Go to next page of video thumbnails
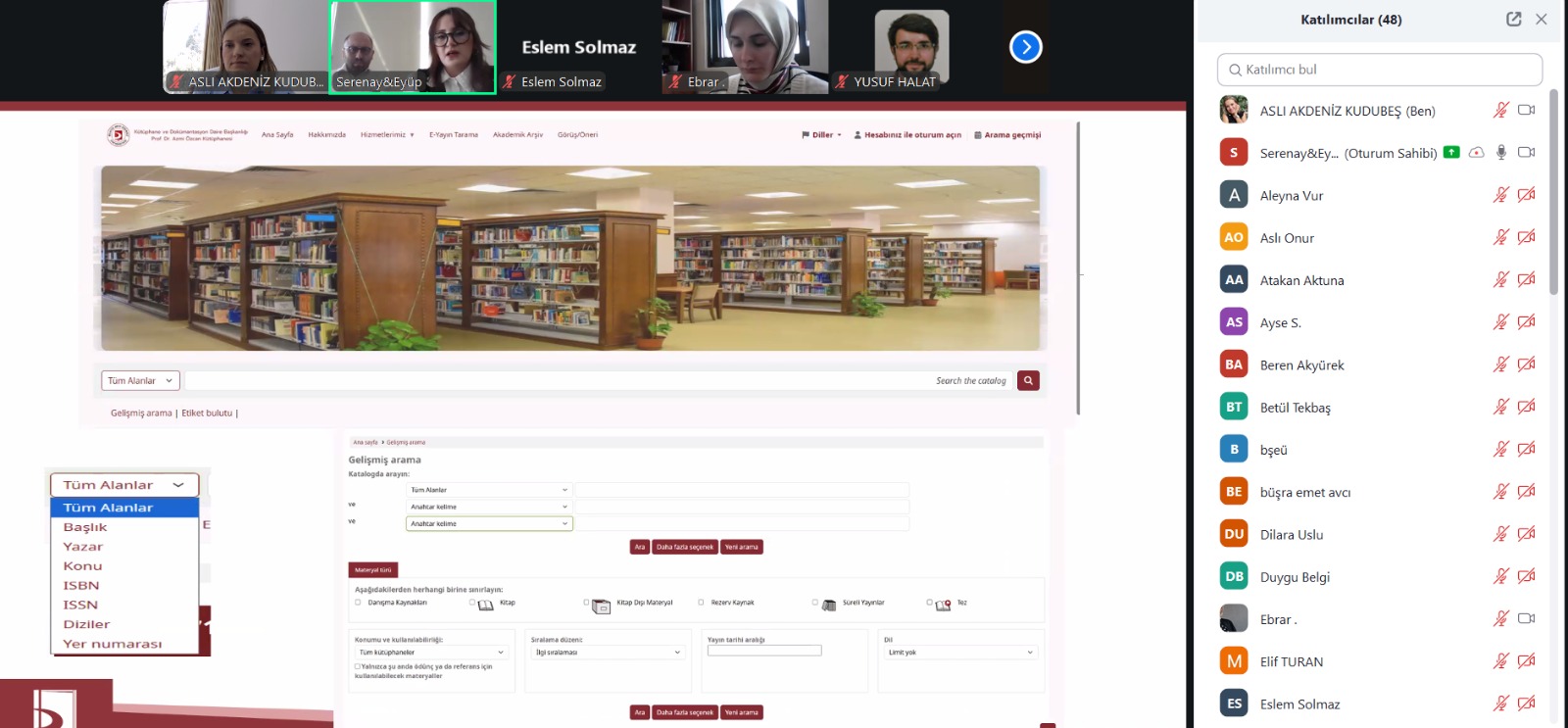 [1025, 47]
